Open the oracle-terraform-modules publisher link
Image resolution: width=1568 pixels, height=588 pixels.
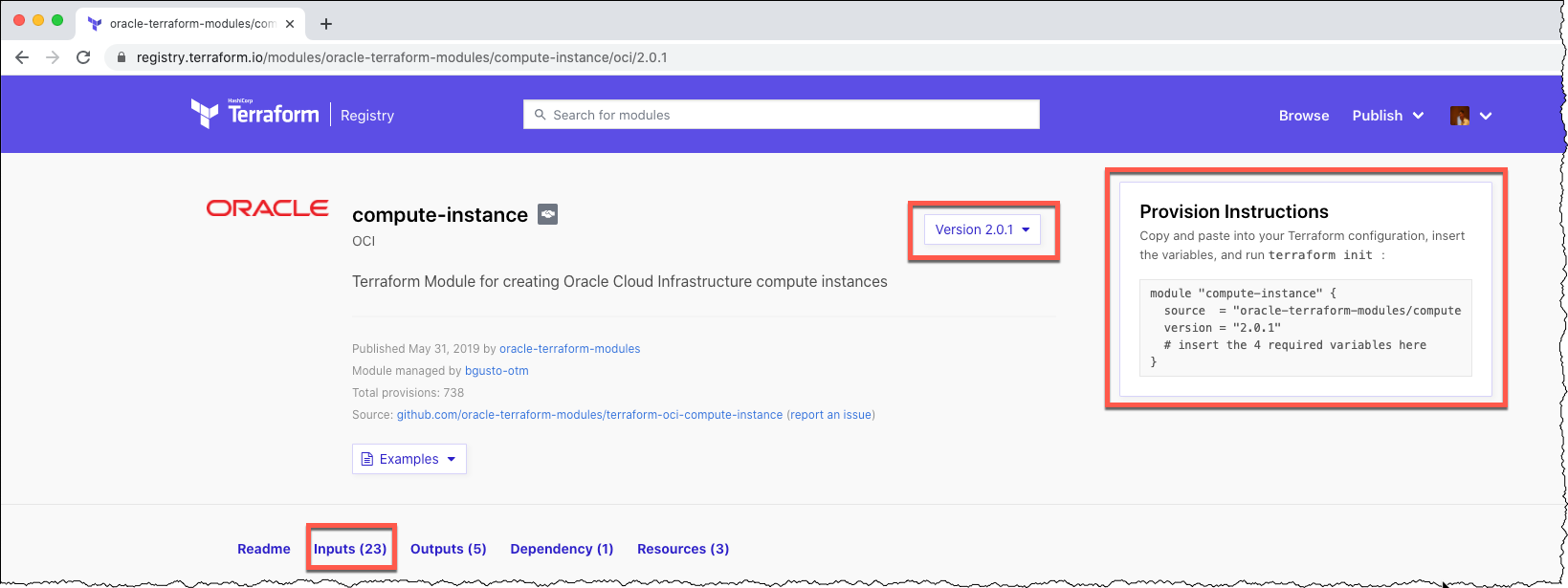570,349
